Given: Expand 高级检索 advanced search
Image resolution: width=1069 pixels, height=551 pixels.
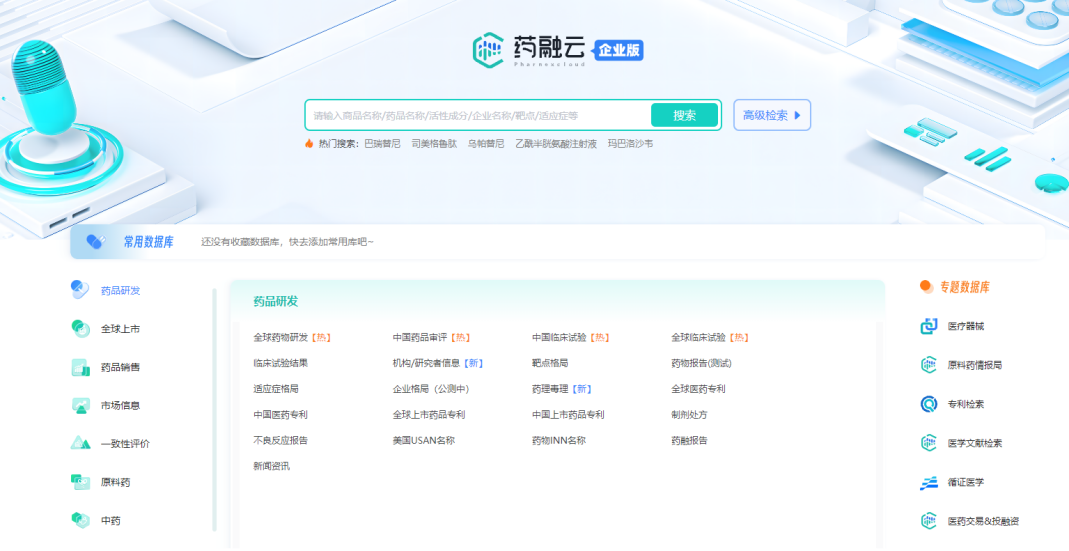Looking at the screenshot, I should tap(771, 115).
